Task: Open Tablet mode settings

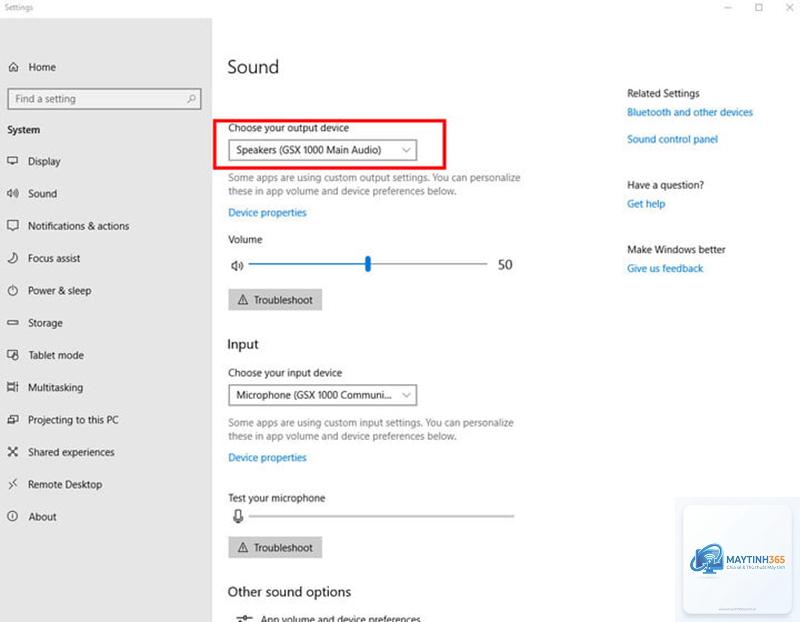Action: tap(56, 355)
